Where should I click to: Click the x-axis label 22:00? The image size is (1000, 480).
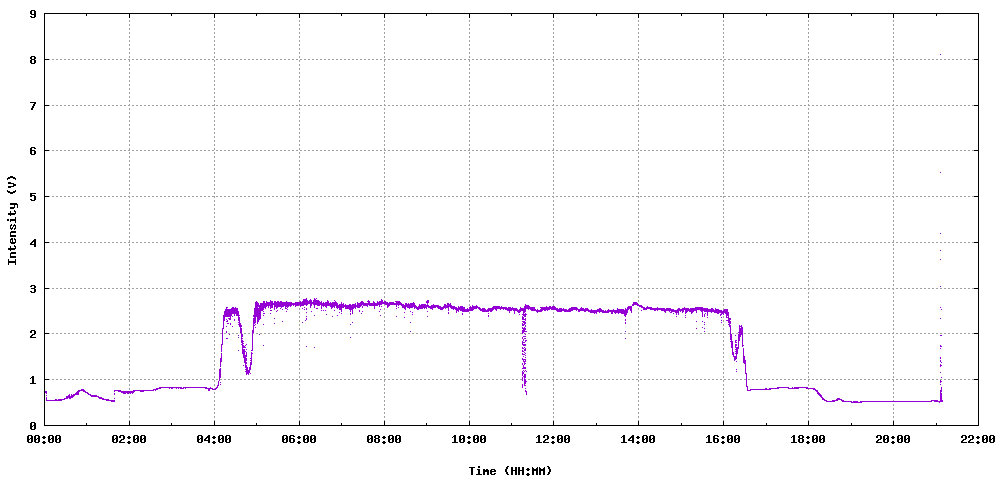coord(978,440)
